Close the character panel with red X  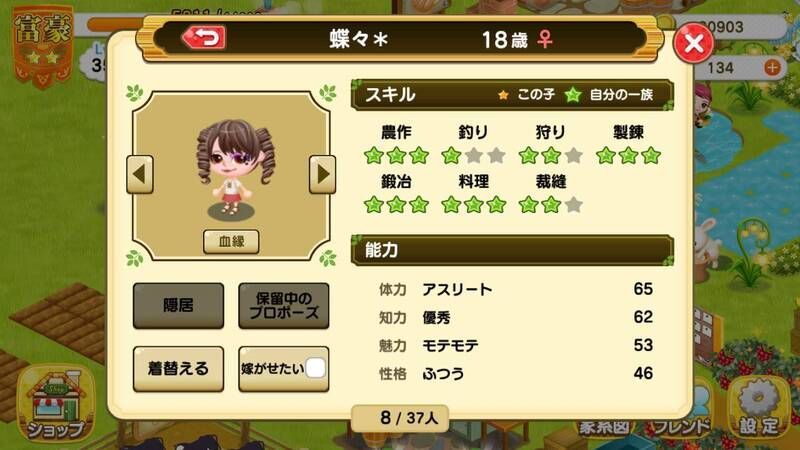[x=693, y=43]
